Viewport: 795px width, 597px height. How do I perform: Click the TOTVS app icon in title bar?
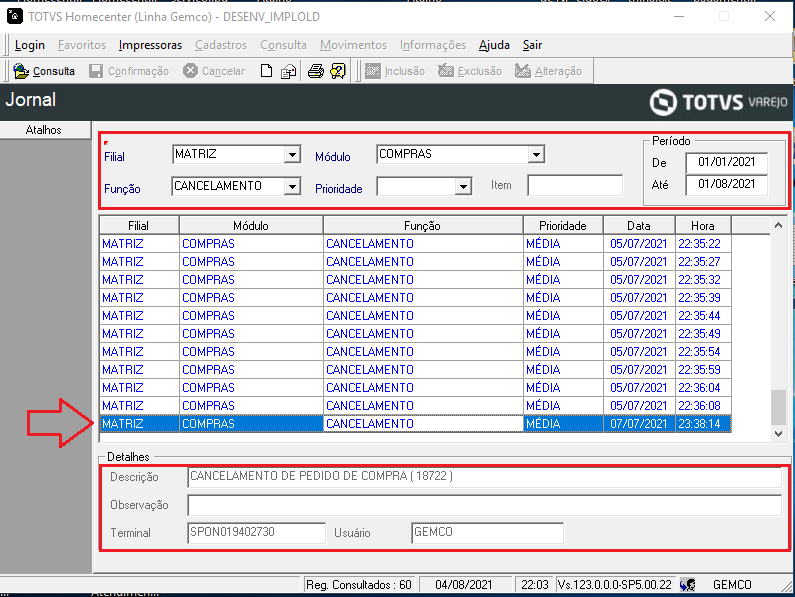pyautogui.click(x=15, y=16)
